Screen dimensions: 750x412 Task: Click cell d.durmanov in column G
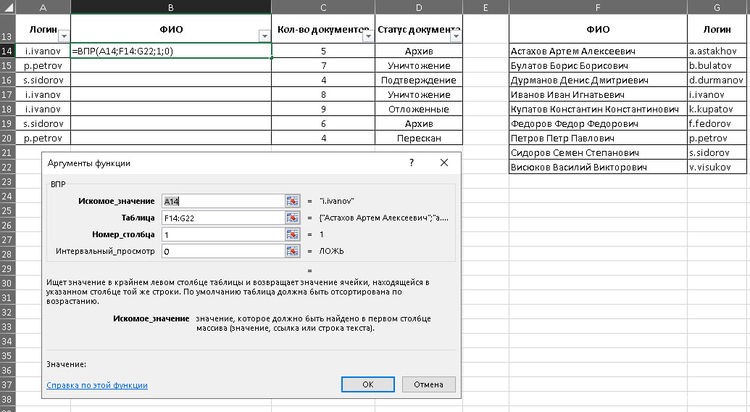coord(717,80)
